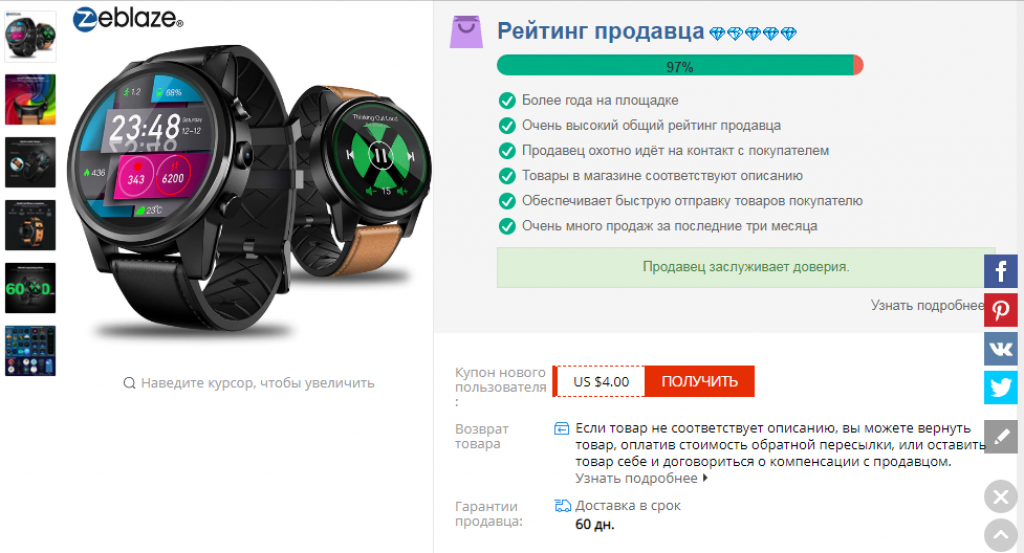The image size is (1024, 553).
Task: Select the first watch pair thumbnail
Action: coord(30,37)
